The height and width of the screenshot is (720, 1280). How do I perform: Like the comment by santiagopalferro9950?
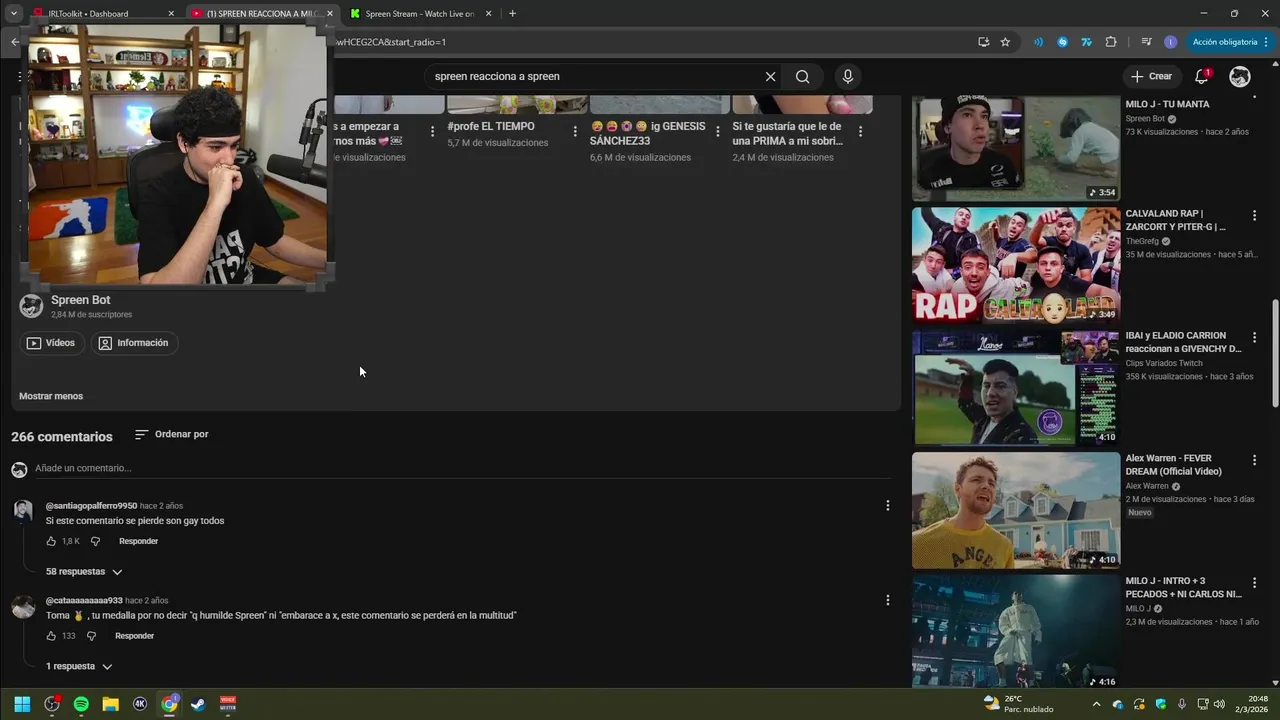(x=51, y=541)
